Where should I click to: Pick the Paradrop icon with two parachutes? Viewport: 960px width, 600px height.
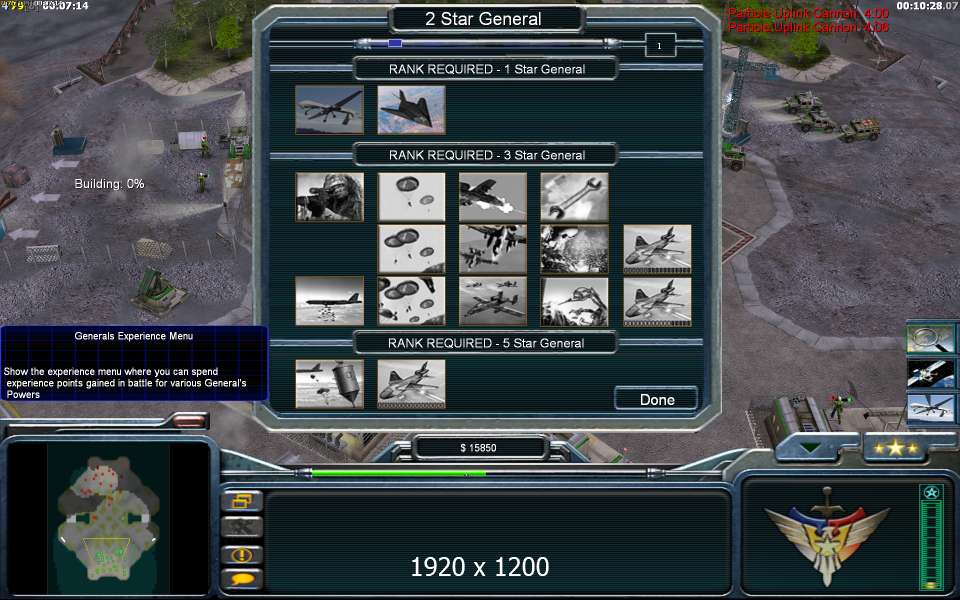point(411,197)
